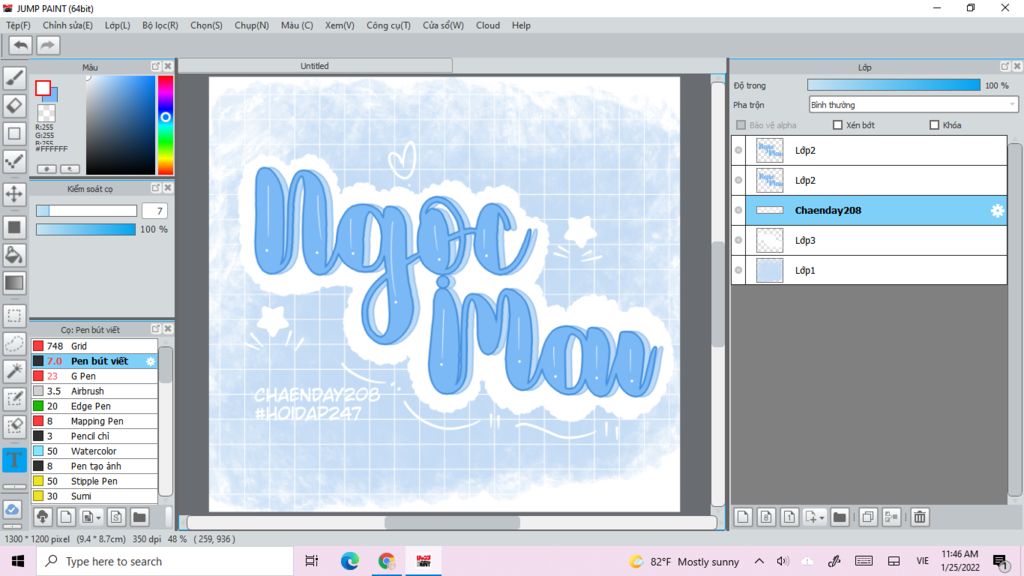Select the Move tool
1024x576 pixels.
pyautogui.click(x=14, y=194)
